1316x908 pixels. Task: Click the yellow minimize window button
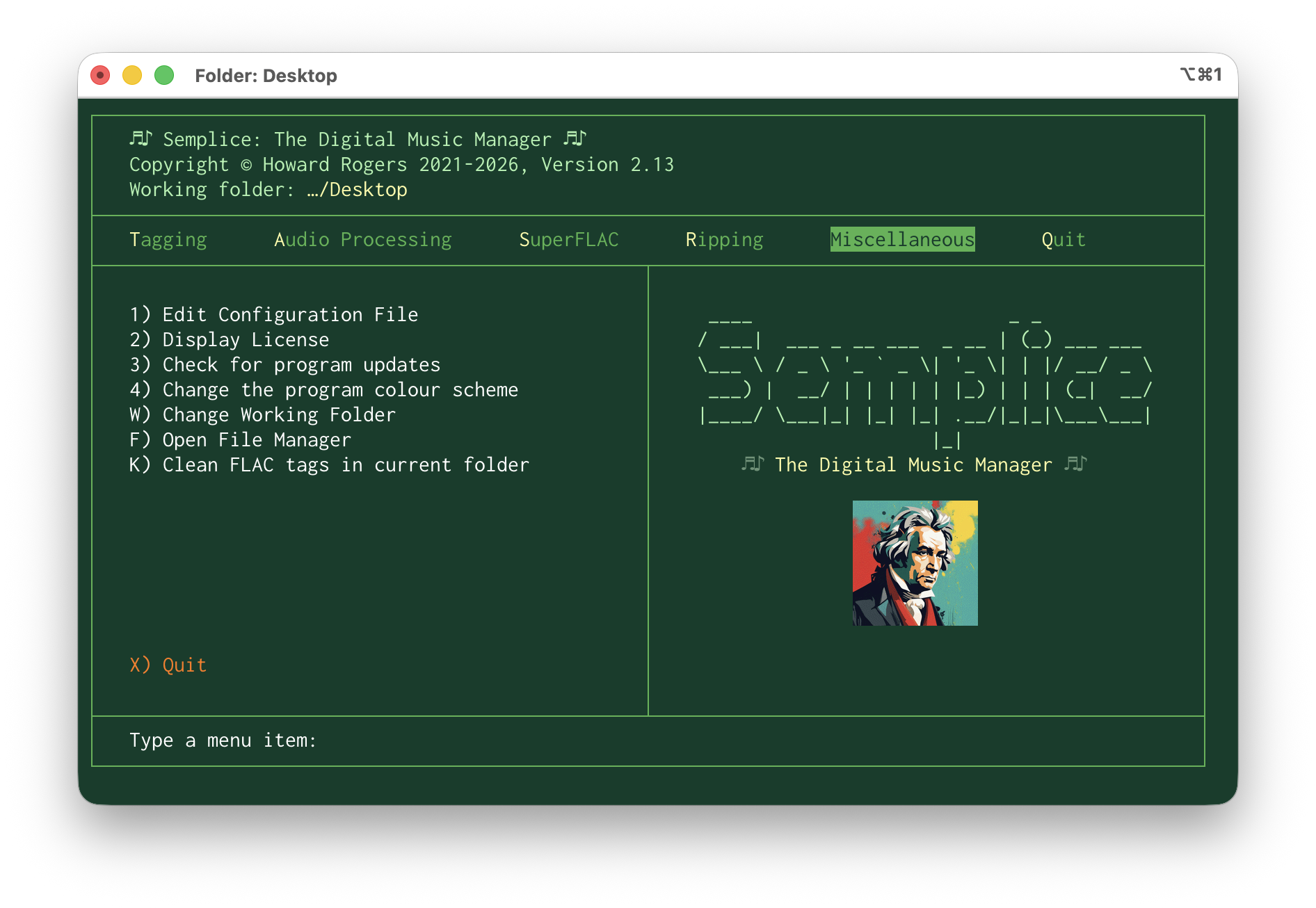tap(132, 75)
